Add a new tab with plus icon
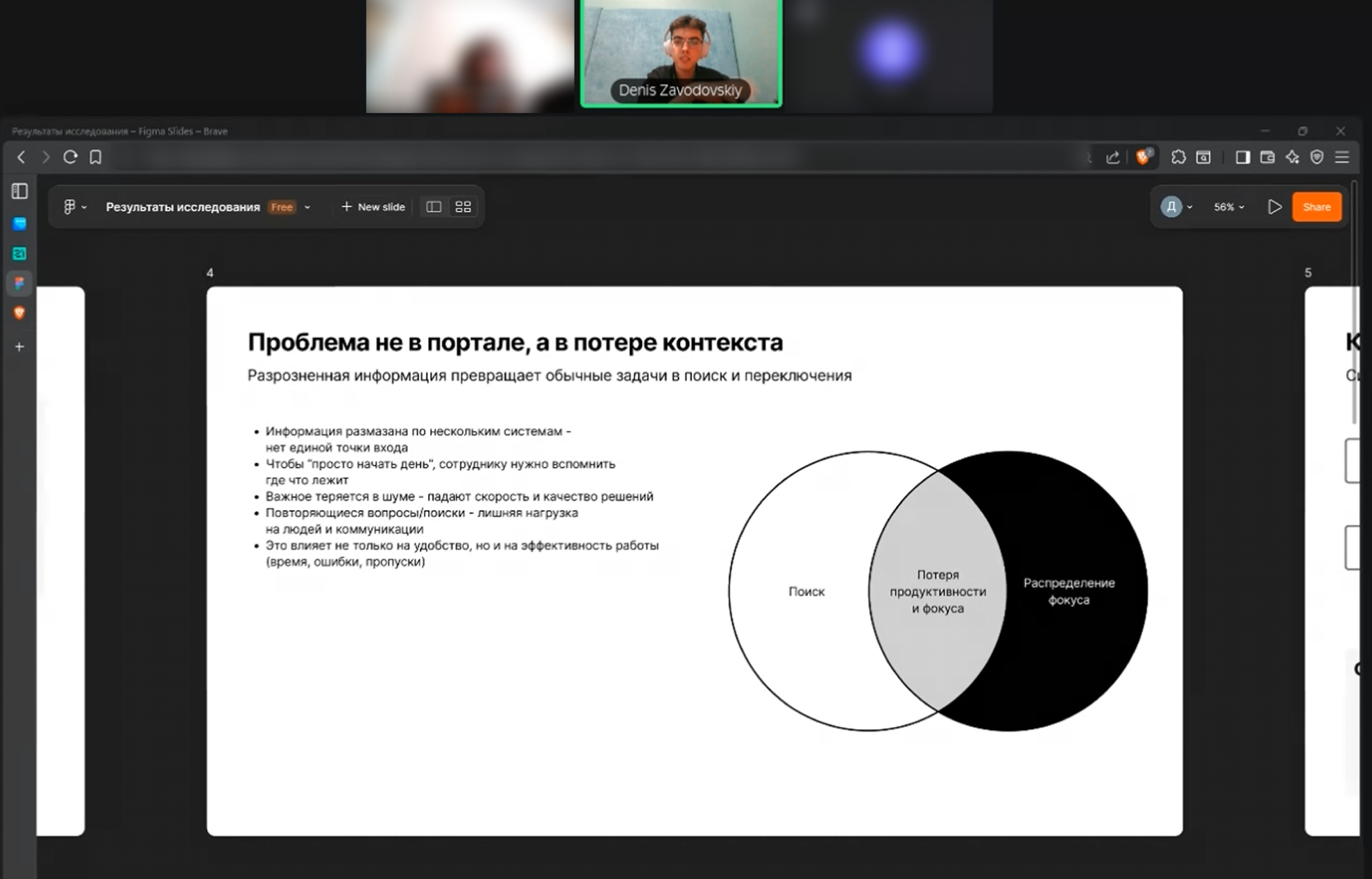 click(x=19, y=346)
